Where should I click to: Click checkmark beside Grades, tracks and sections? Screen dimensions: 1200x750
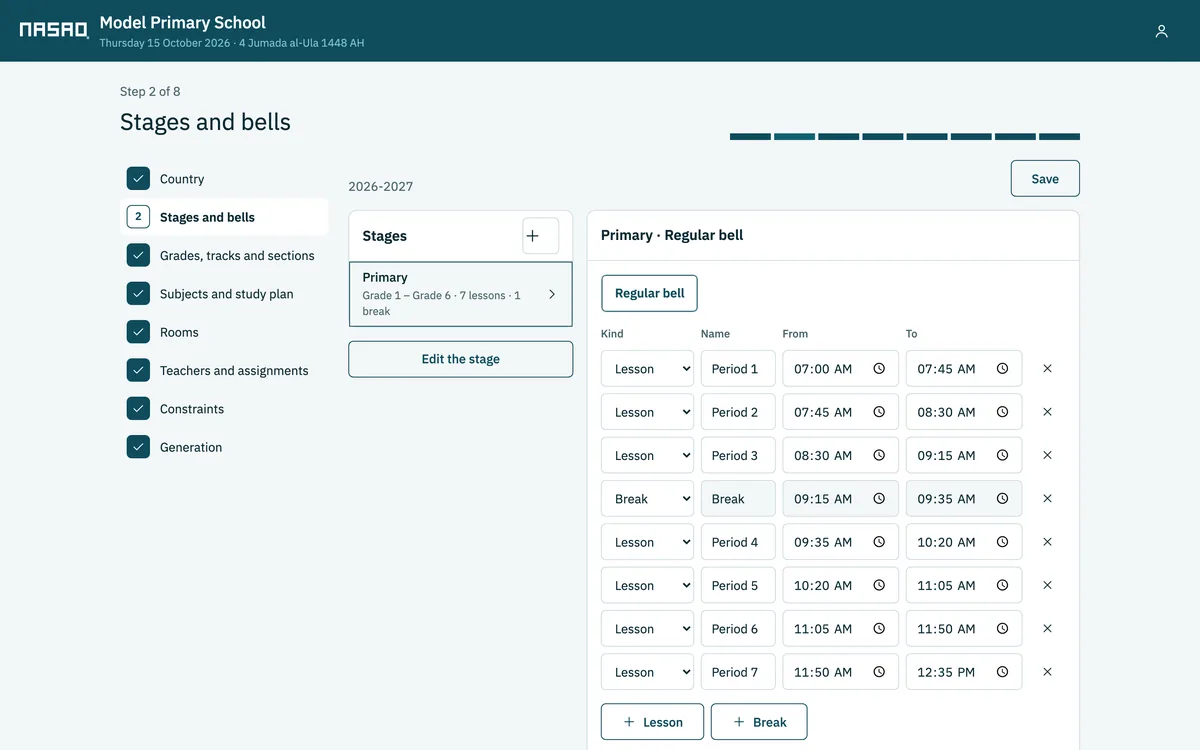[138, 255]
